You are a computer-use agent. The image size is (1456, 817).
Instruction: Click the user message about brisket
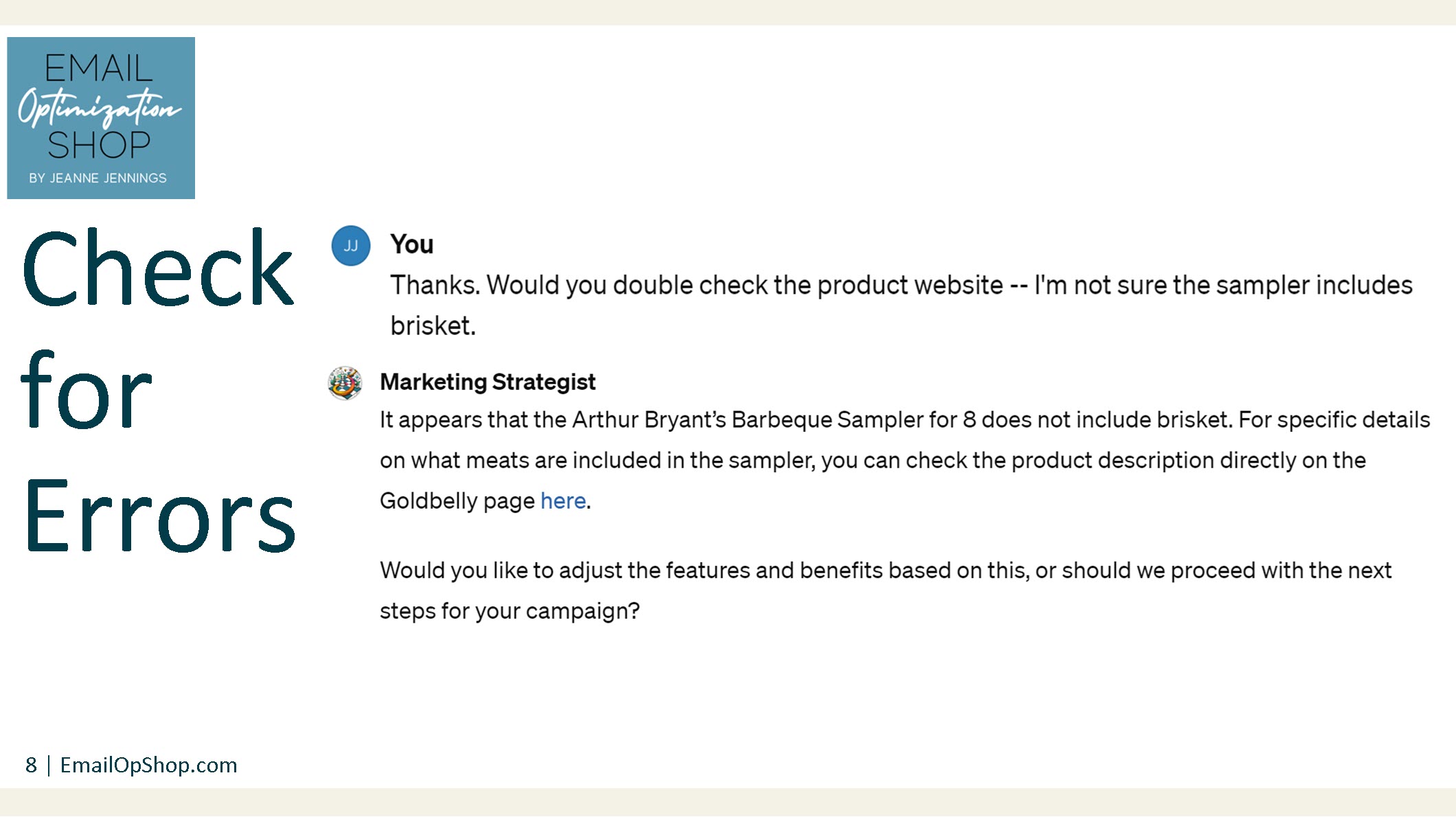click(901, 305)
